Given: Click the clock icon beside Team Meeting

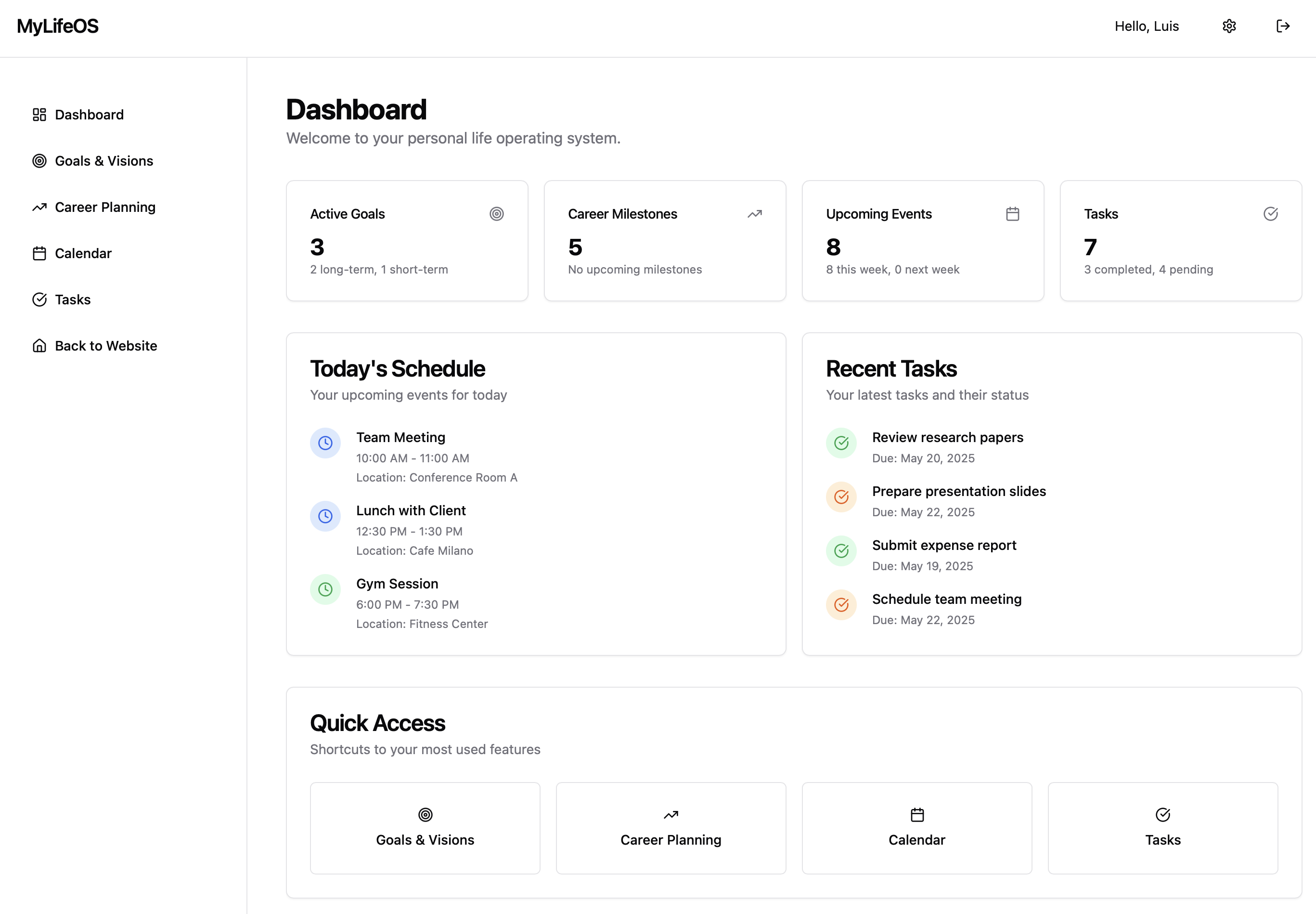Looking at the screenshot, I should click(x=325, y=443).
